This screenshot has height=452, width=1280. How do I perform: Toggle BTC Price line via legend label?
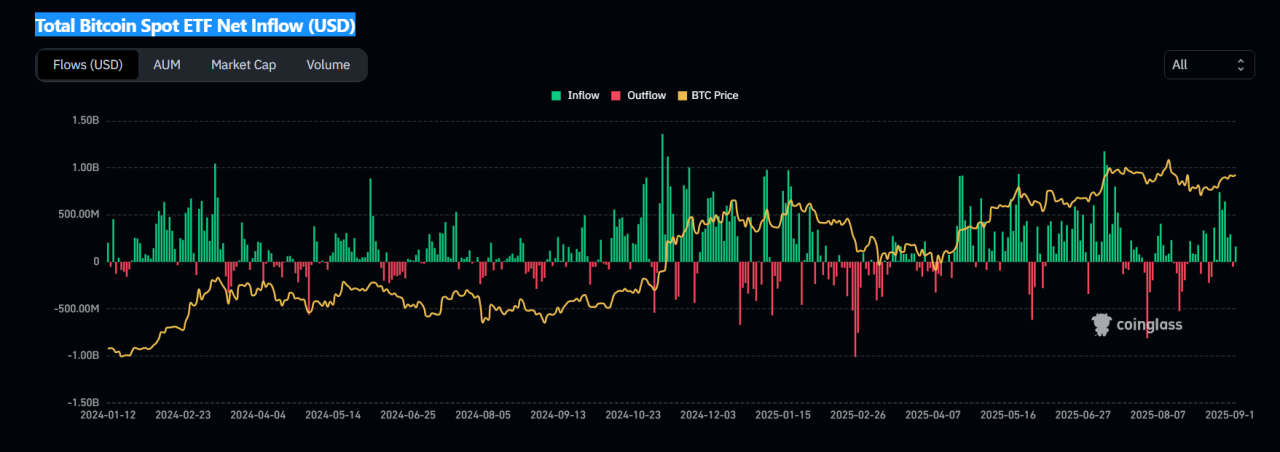click(714, 96)
